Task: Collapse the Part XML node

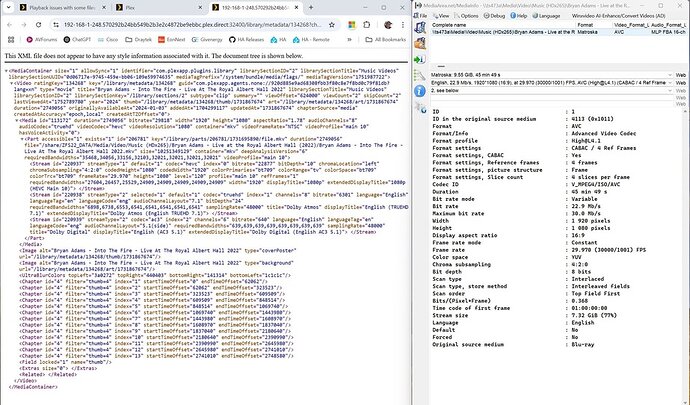Action: click(x=22, y=139)
